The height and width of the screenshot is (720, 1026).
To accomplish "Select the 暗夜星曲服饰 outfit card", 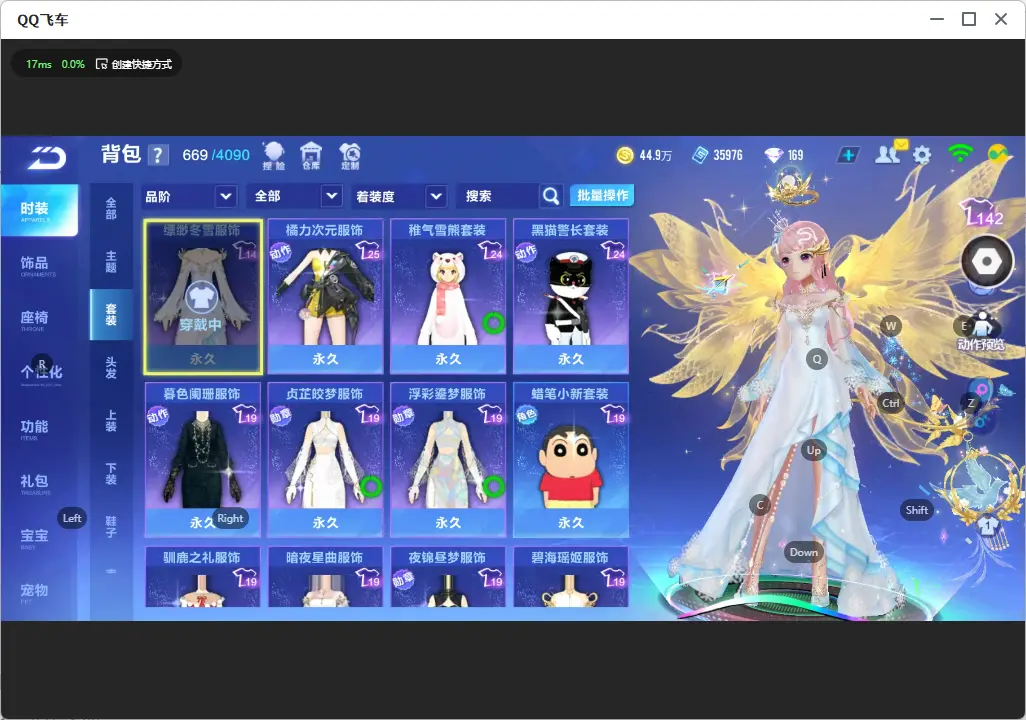I will [x=325, y=577].
